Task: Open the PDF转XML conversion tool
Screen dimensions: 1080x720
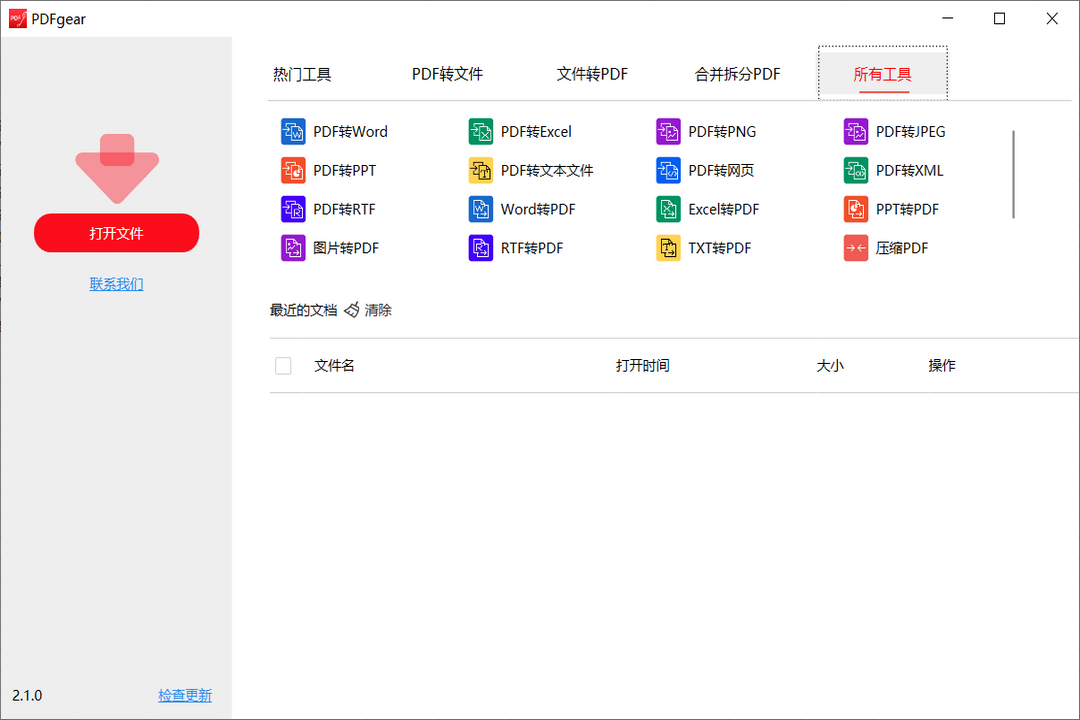Action: tap(907, 170)
